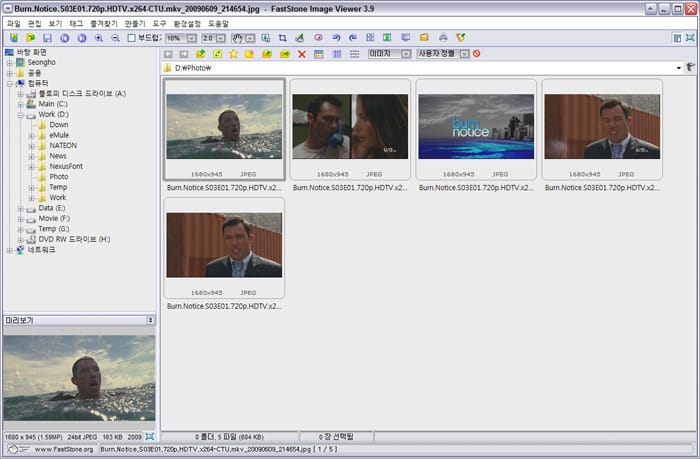Screen dimensions: 700x459
Task: Select the Photo folder in tree
Action: point(58,177)
